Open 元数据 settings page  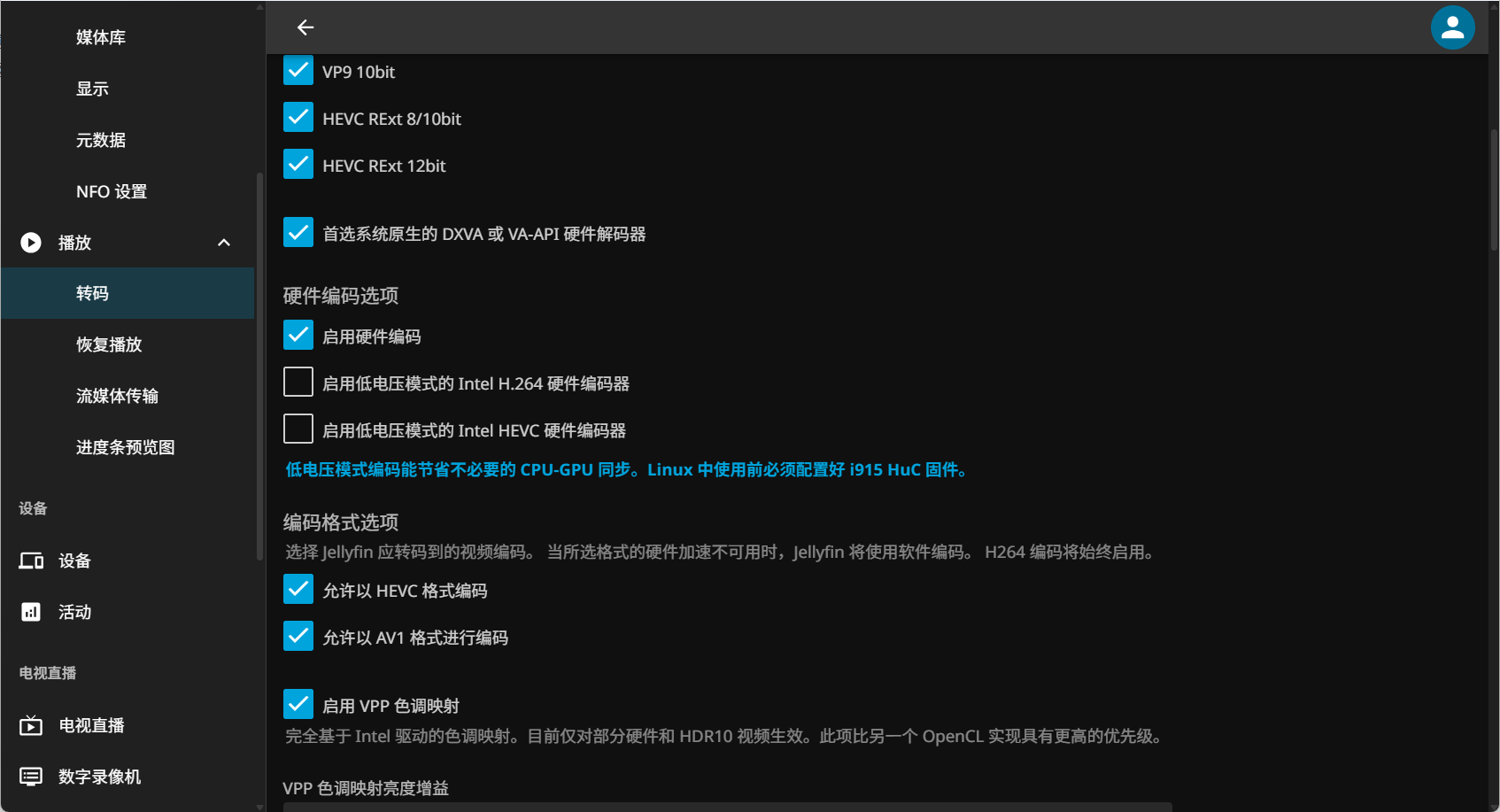point(101,140)
